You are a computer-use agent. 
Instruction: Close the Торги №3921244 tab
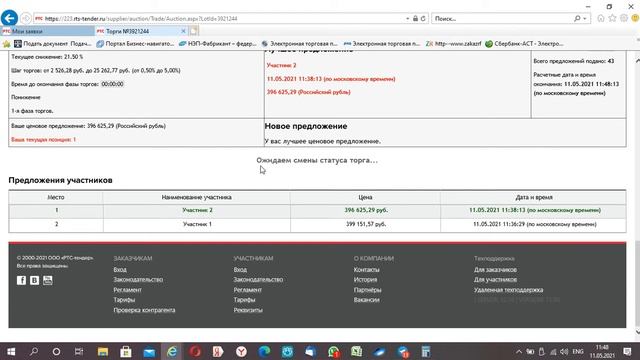183,31
